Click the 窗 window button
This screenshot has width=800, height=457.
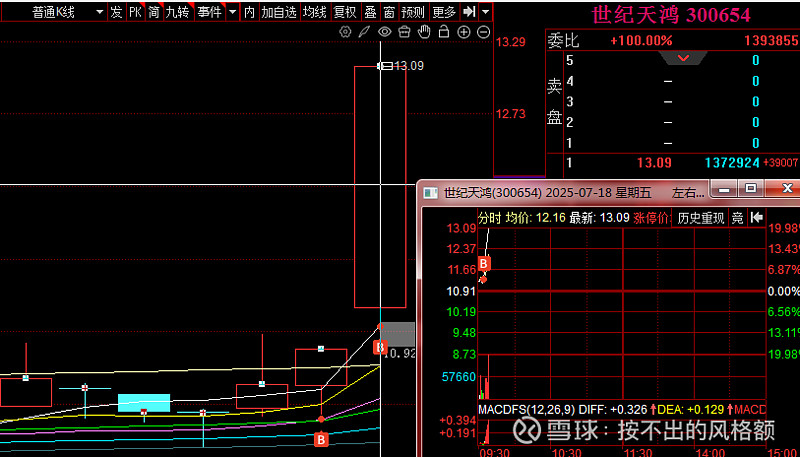(x=389, y=12)
